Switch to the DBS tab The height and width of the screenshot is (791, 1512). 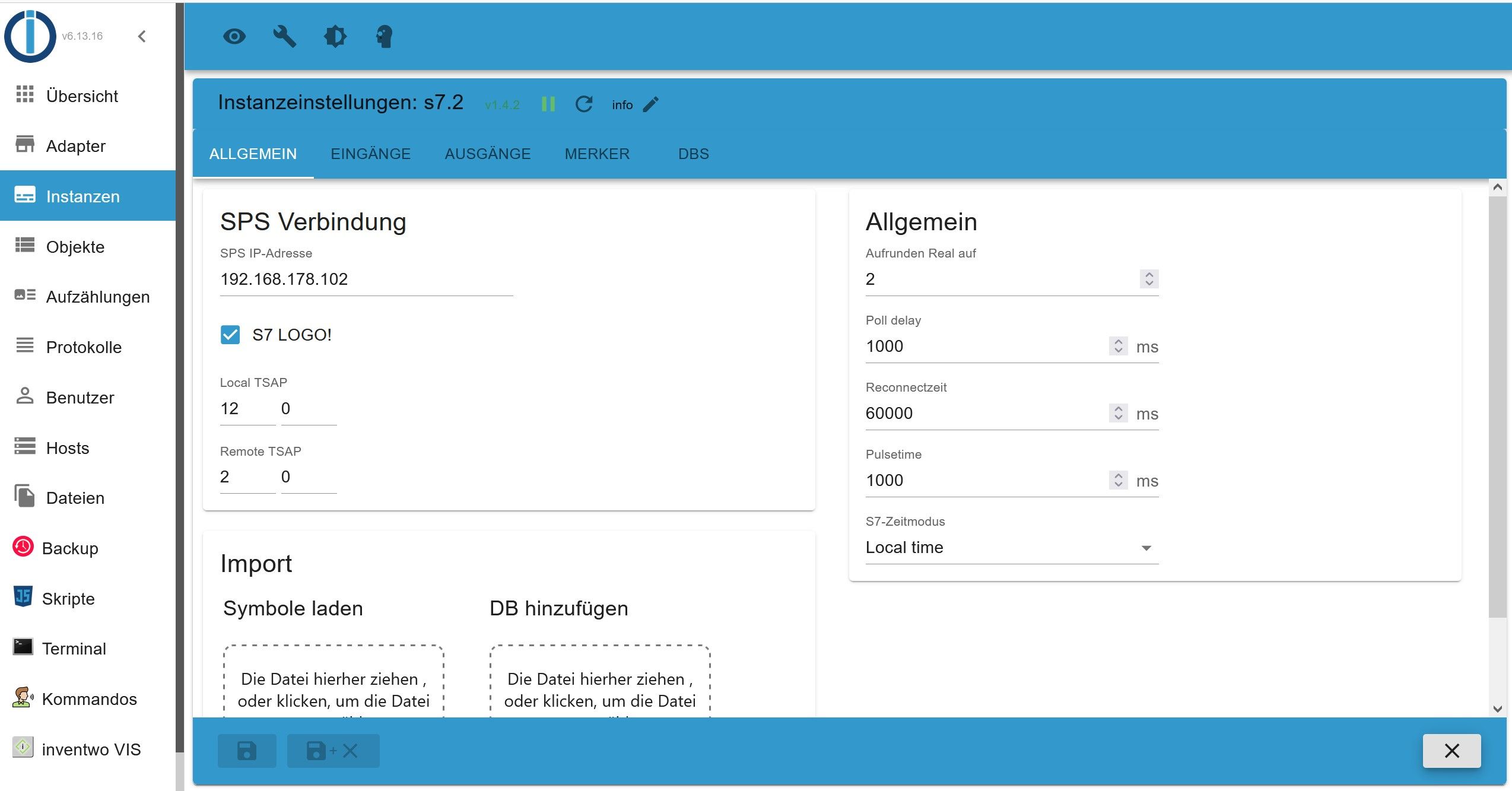693,154
